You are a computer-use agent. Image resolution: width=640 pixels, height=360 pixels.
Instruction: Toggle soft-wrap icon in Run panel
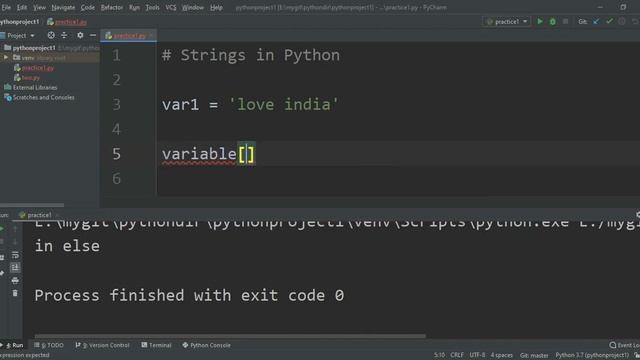click(x=15, y=255)
